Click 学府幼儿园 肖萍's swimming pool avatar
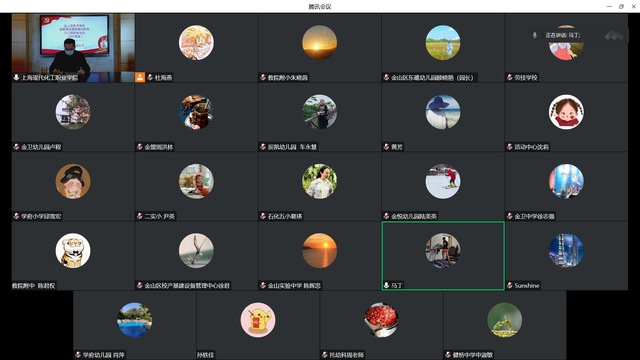 (135, 320)
